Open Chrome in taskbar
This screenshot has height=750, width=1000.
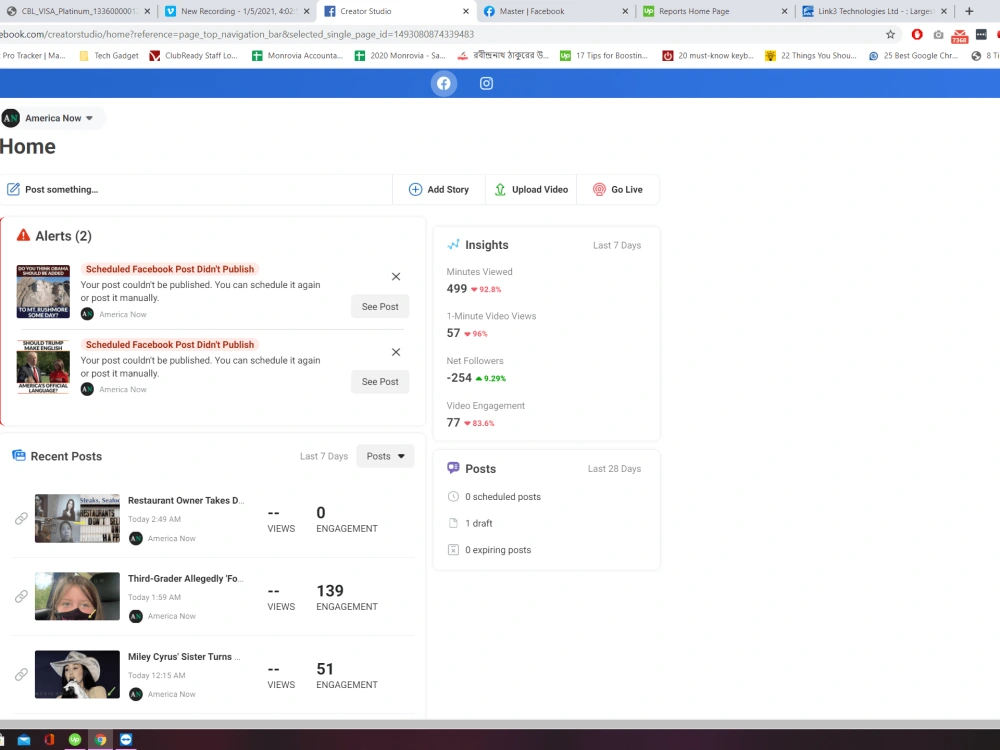100,740
